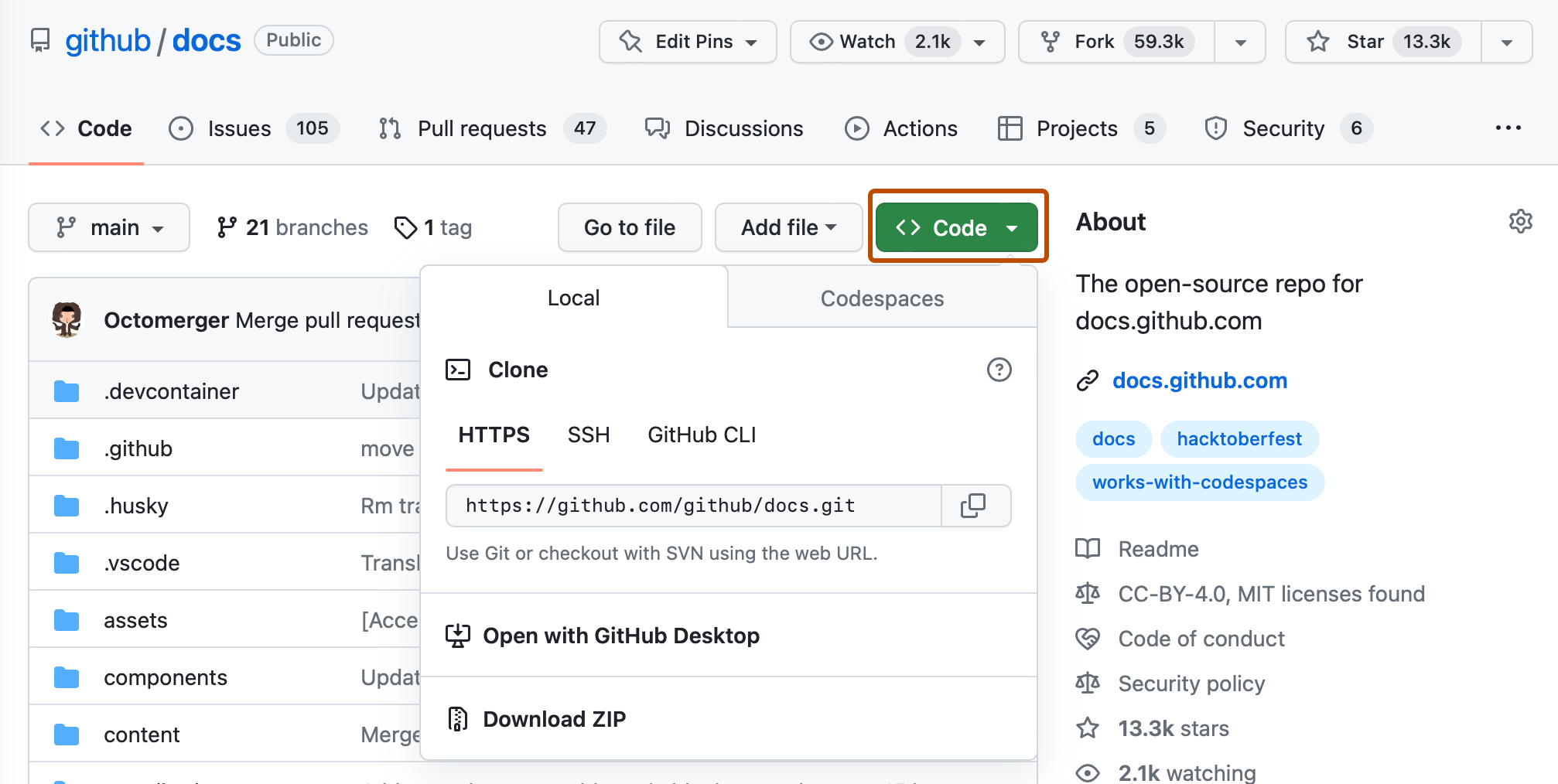Click the Fork branch icon
Screen dimensions: 1558x784
coord(1051,42)
